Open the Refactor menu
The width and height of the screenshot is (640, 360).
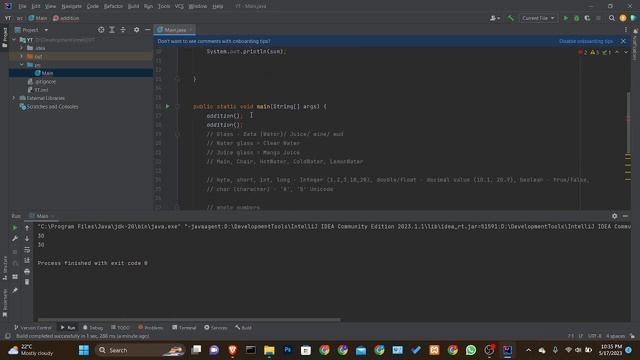point(113,6)
